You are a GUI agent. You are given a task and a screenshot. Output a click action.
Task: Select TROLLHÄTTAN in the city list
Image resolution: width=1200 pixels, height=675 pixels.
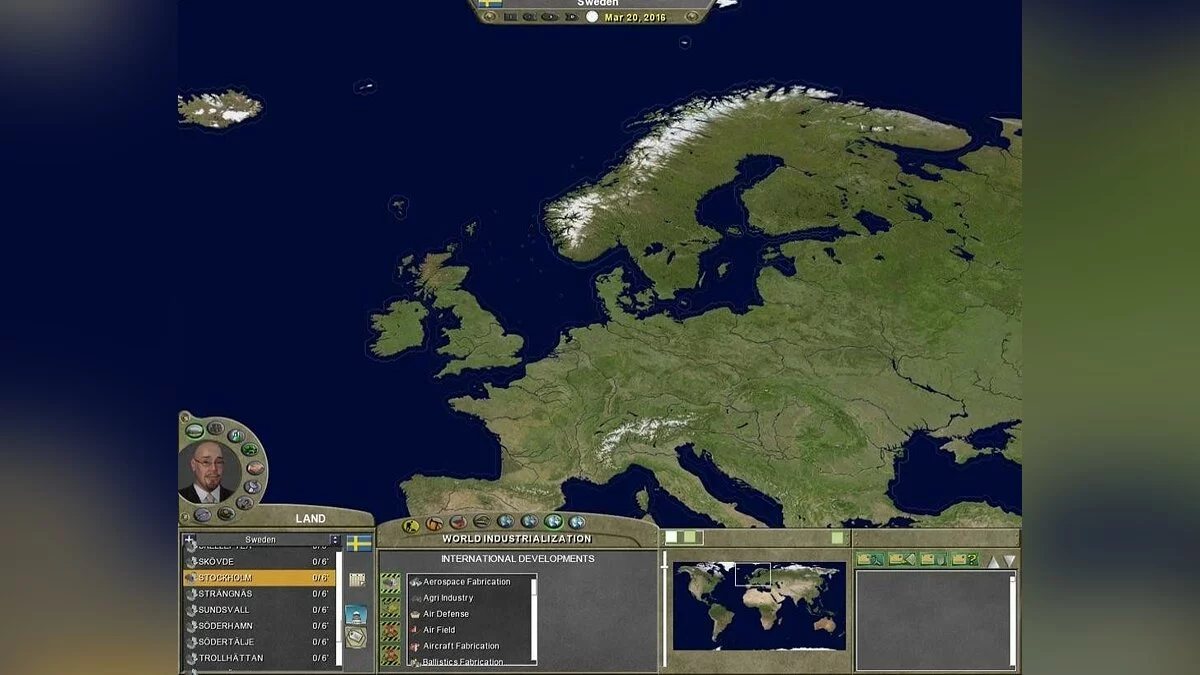259,658
